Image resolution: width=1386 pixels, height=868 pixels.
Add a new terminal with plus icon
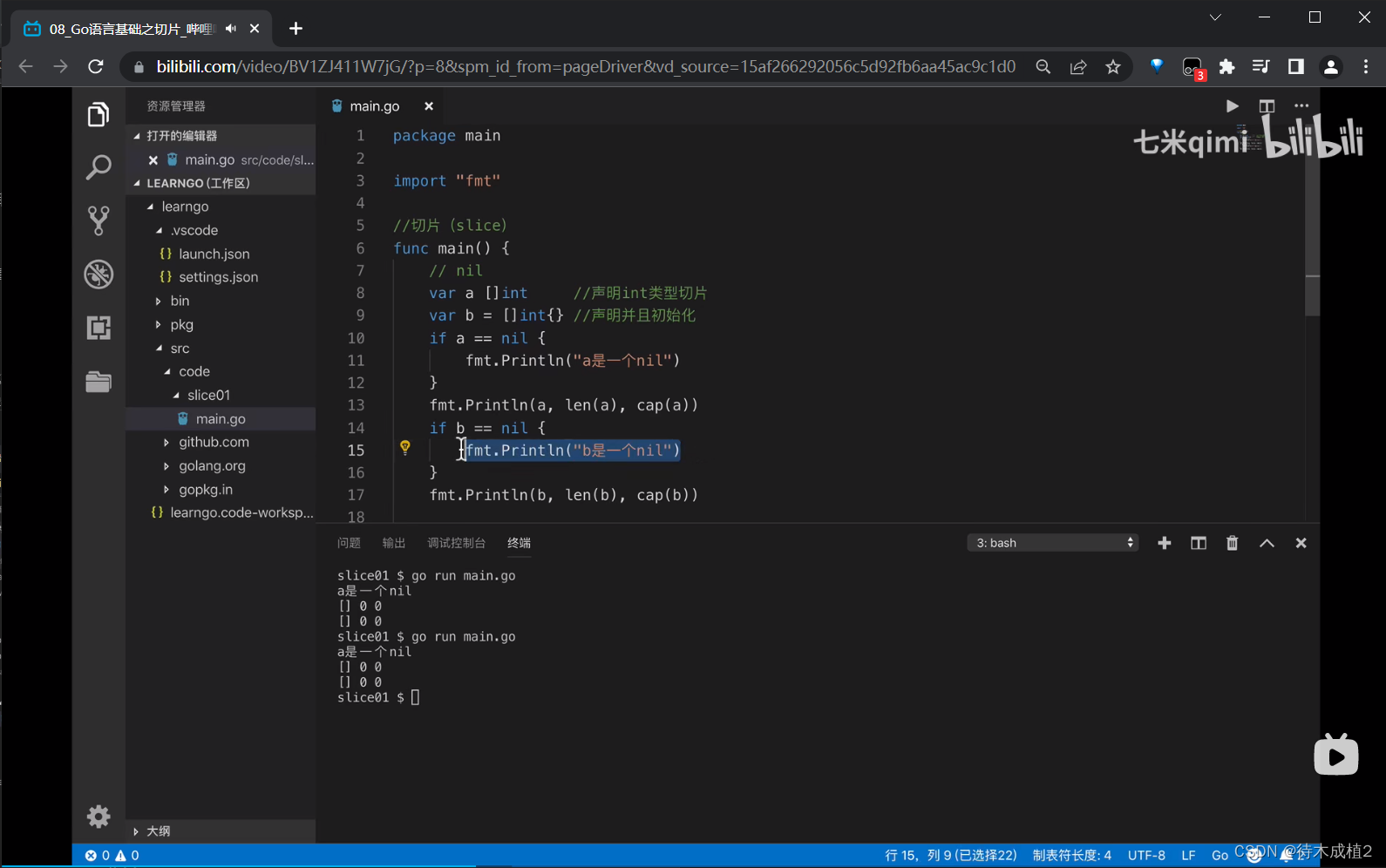pyautogui.click(x=1165, y=543)
